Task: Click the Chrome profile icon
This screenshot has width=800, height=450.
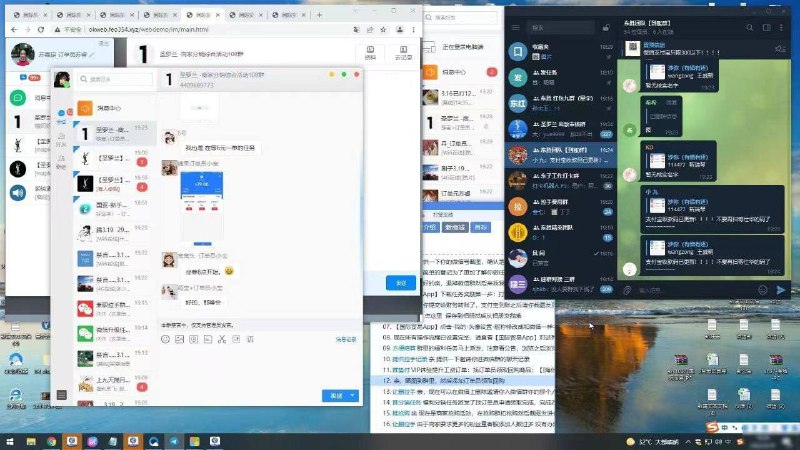Action: (x=400, y=30)
